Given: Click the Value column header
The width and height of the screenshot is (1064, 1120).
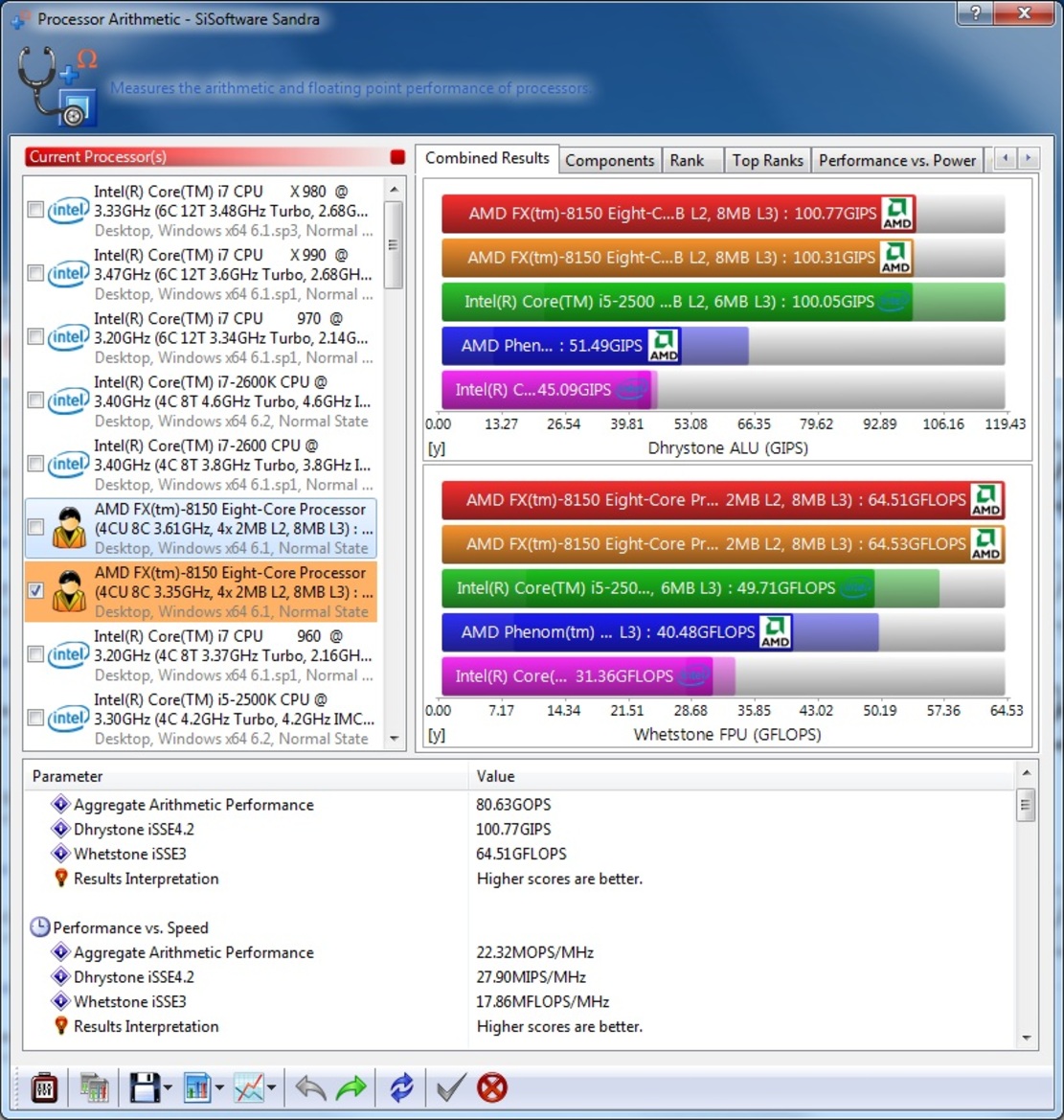Looking at the screenshot, I should (741, 776).
